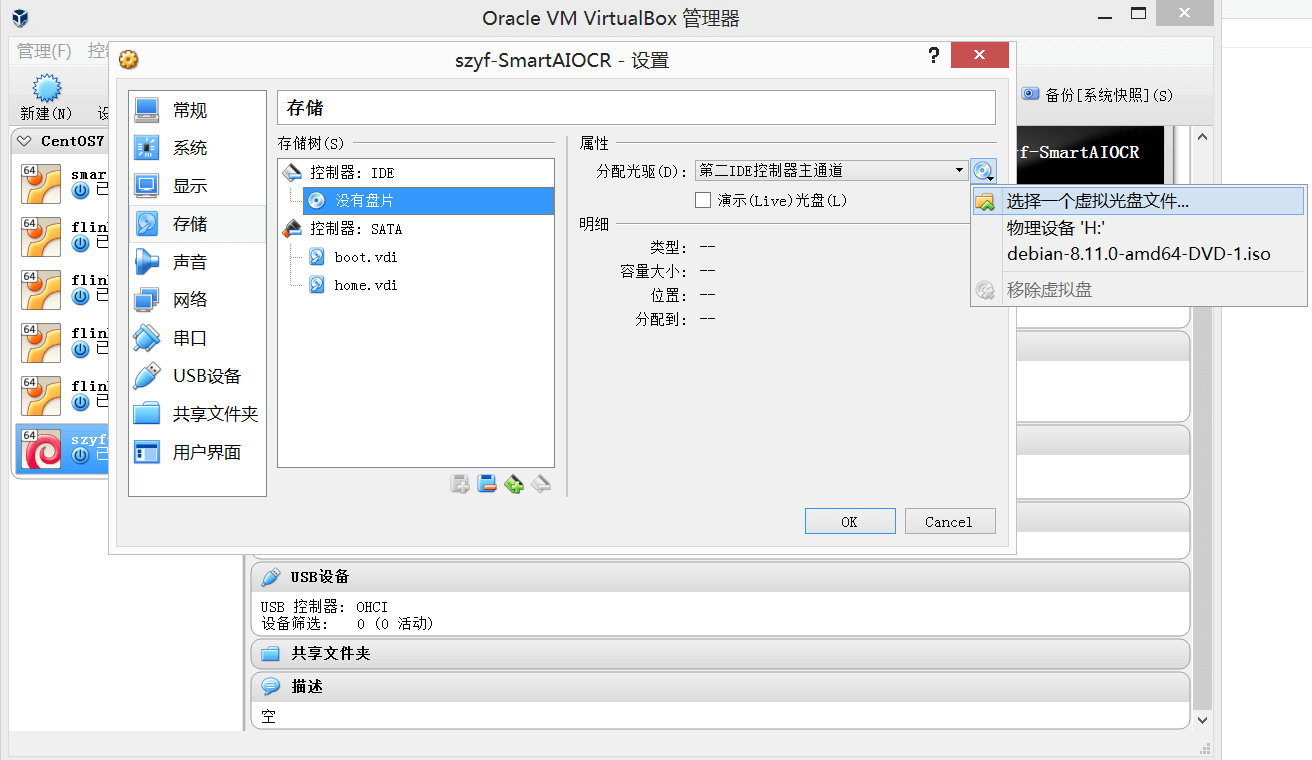This screenshot has height=760, width=1312.
Task: Open the Display (显示) settings category
Action: pos(197,186)
